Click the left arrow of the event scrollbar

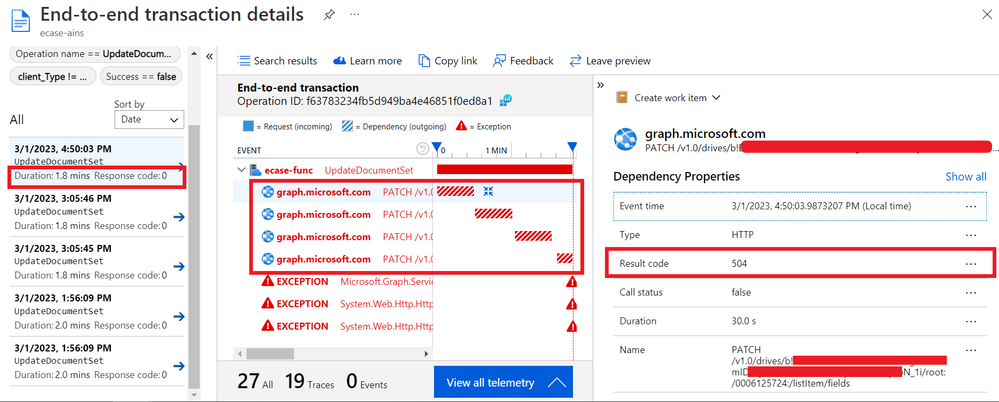coord(240,353)
